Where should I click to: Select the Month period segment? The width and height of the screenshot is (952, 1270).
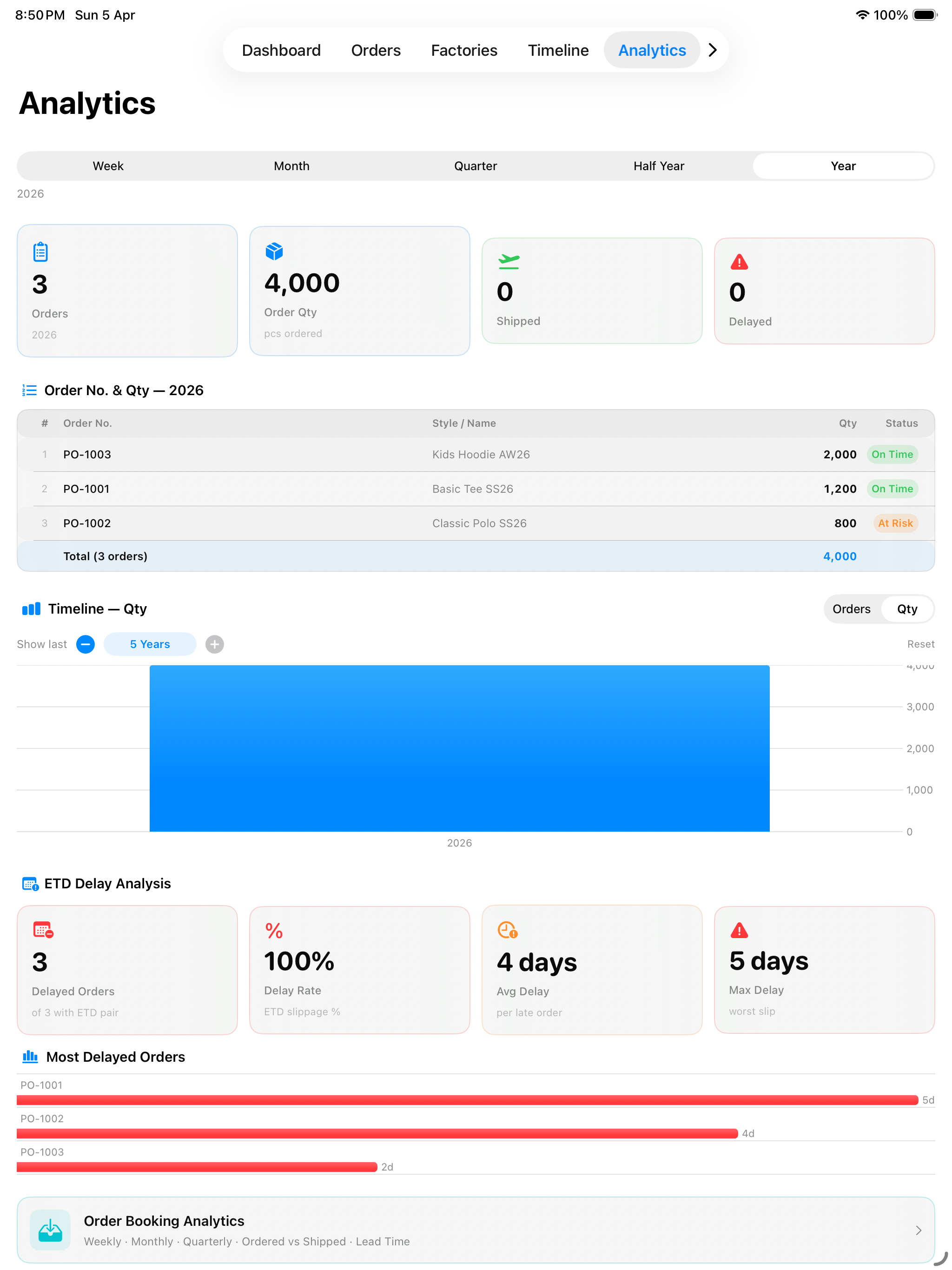[x=291, y=166]
